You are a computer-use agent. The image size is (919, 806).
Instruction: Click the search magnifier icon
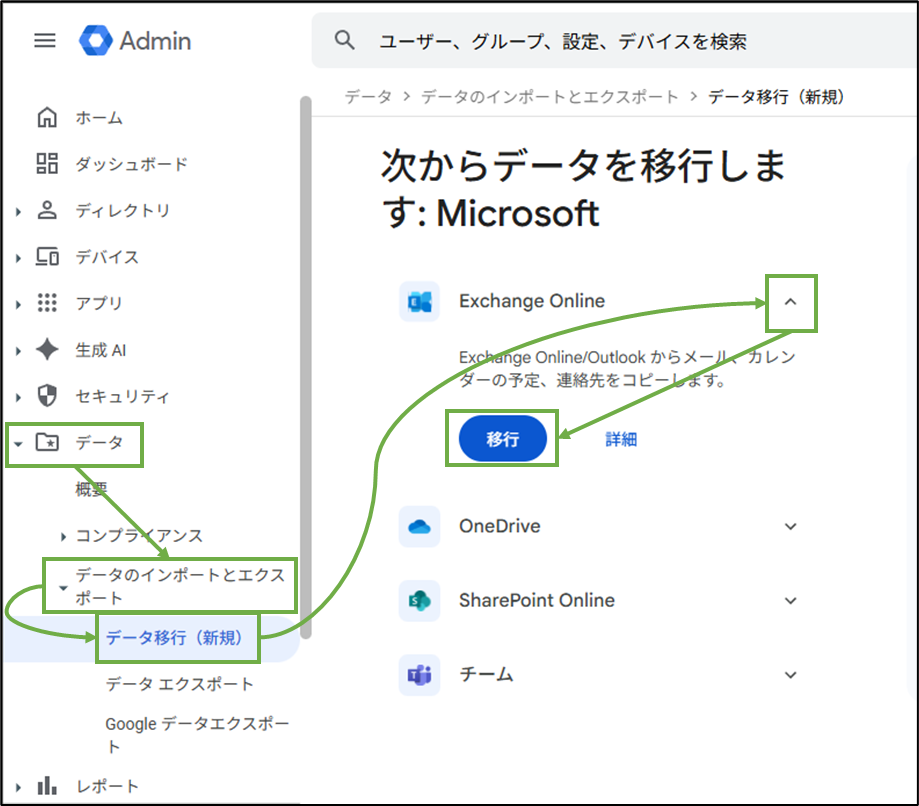pos(345,40)
